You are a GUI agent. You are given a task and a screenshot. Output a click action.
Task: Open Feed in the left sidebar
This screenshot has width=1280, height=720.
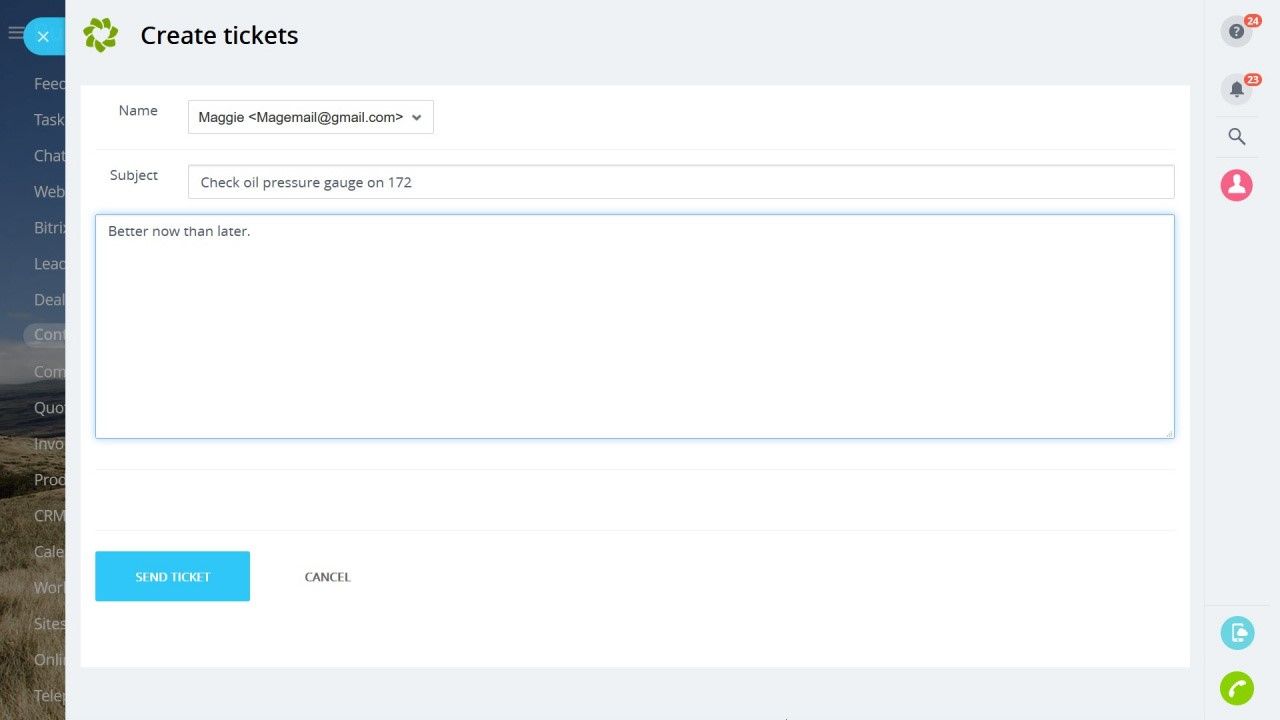[x=49, y=84]
